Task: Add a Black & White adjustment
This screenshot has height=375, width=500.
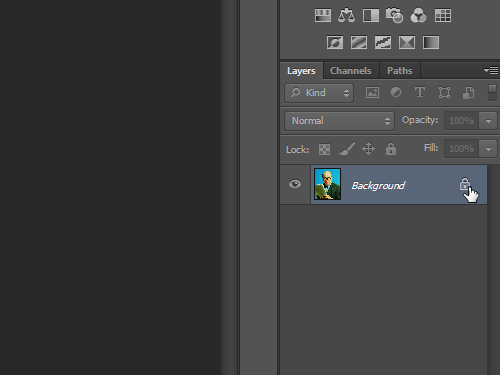Action: [x=371, y=15]
